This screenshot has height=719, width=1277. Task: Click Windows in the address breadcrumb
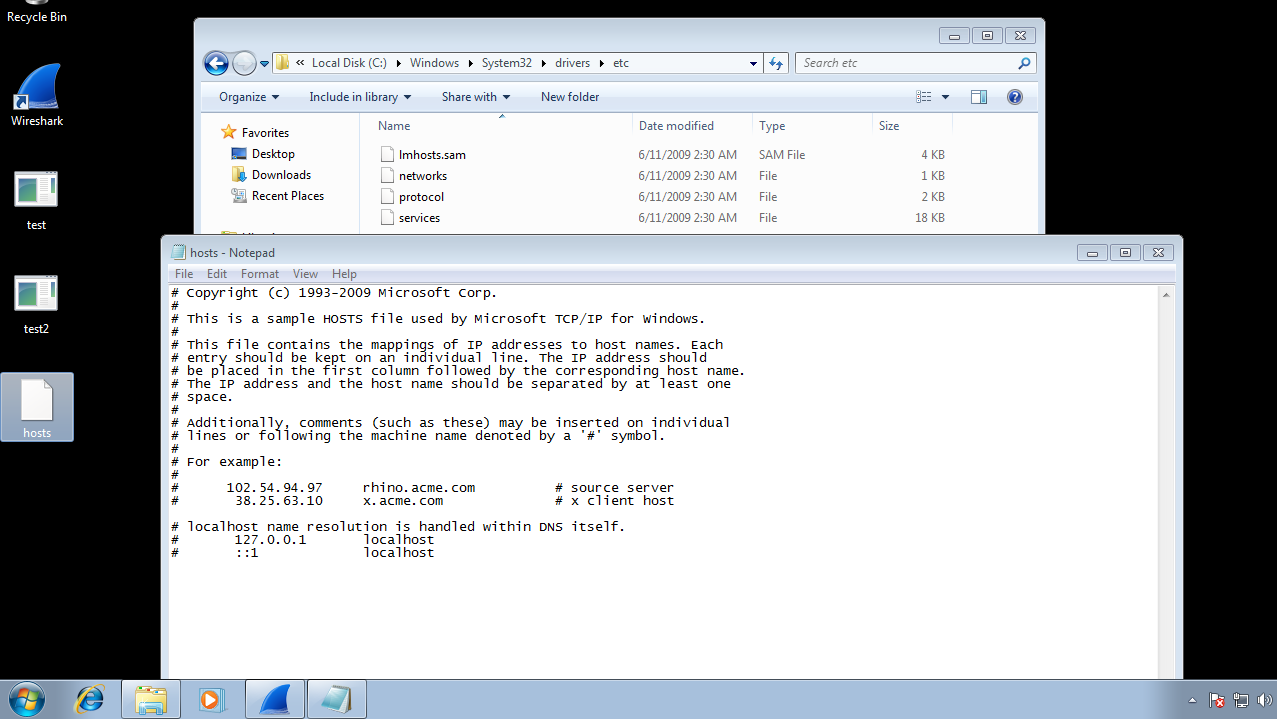[434, 63]
